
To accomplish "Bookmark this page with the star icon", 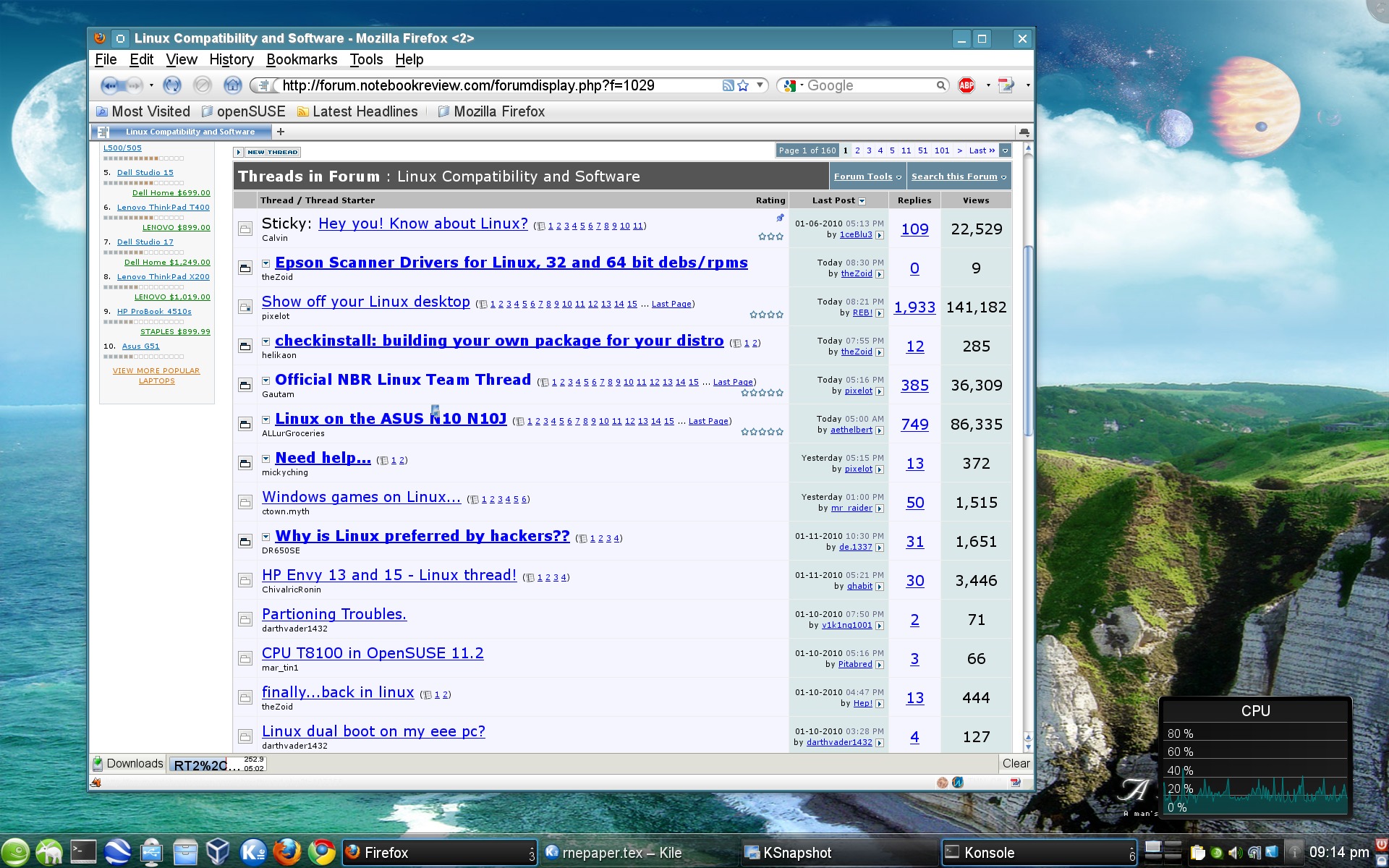I will click(743, 85).
